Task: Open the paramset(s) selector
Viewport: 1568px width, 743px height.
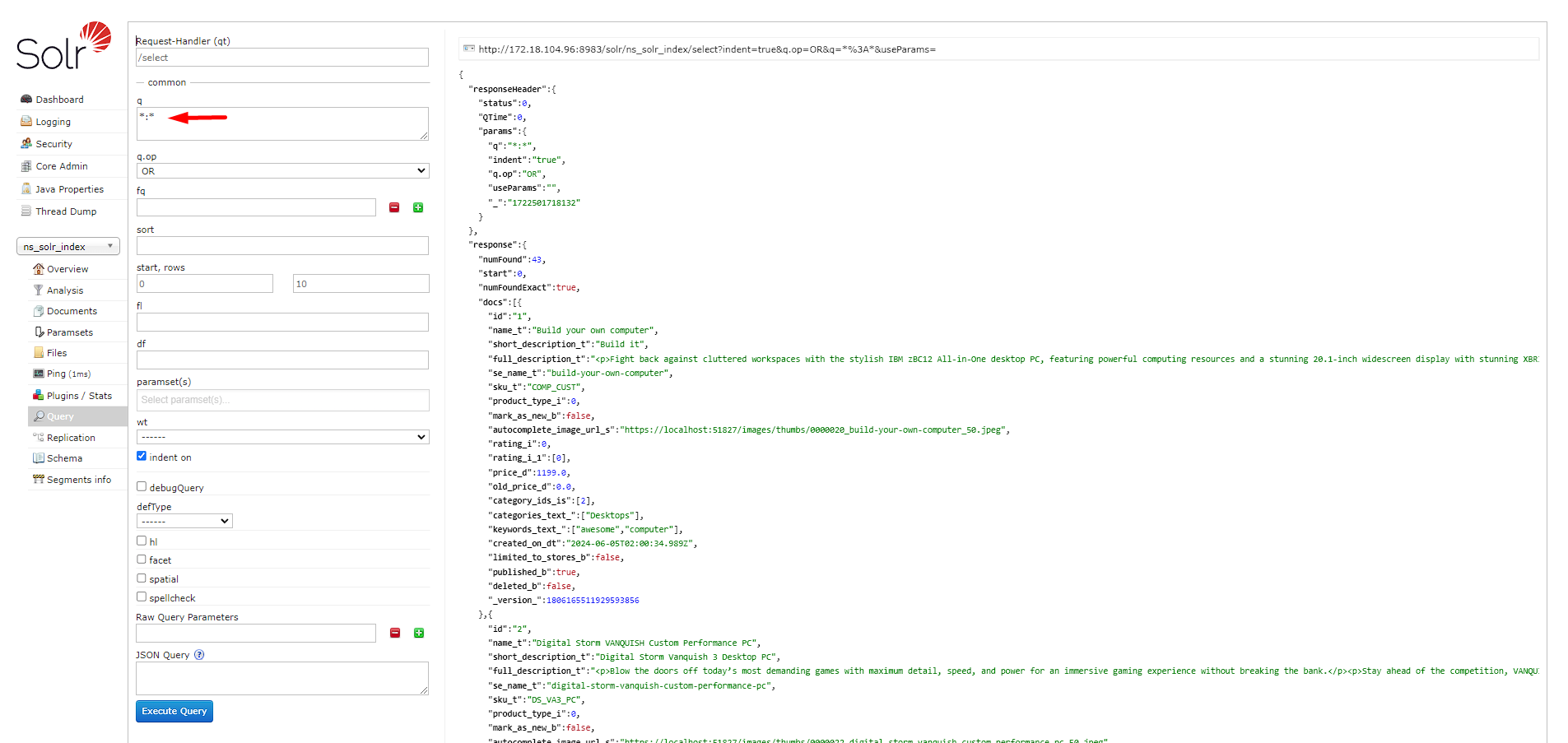Action: point(282,400)
